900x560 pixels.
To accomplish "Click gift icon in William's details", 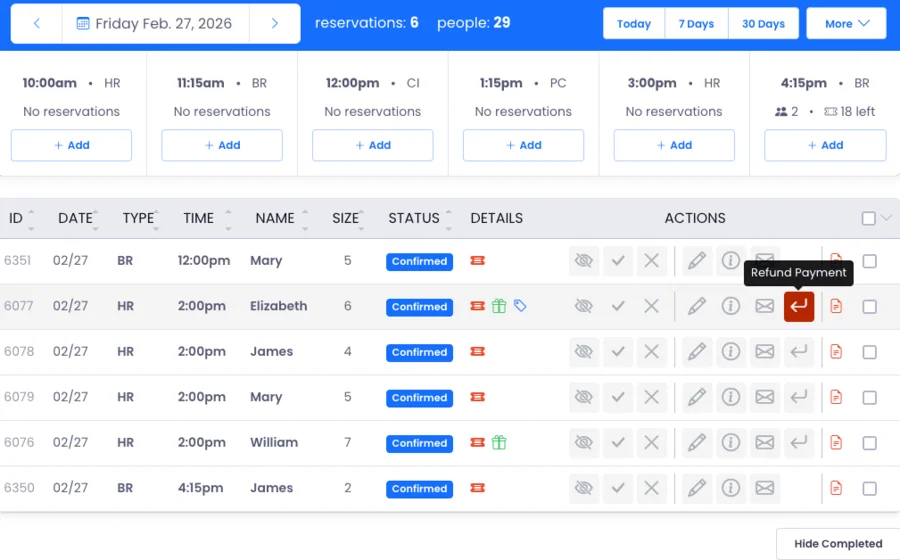I will [499, 442].
